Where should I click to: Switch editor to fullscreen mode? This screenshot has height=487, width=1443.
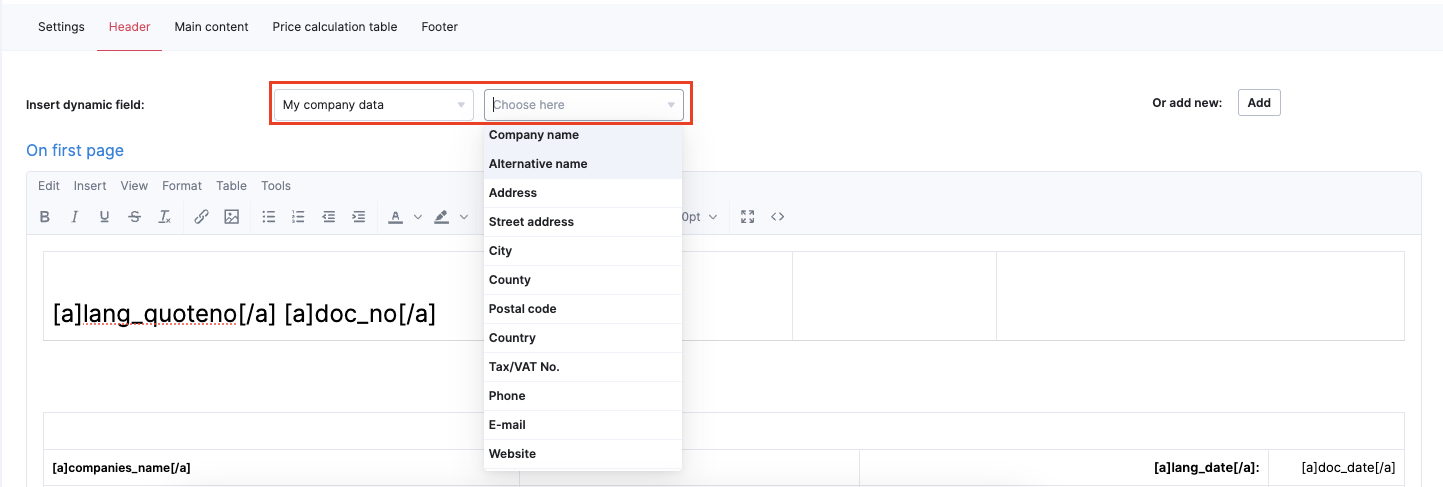pyautogui.click(x=747, y=217)
